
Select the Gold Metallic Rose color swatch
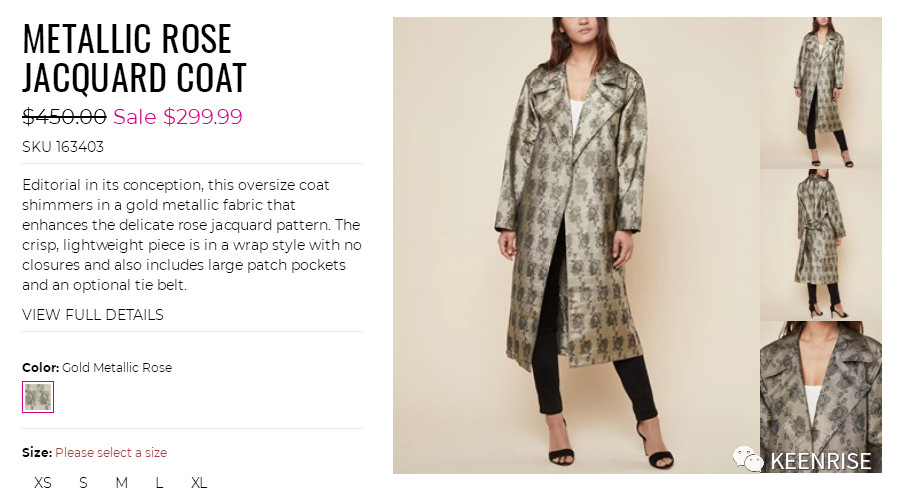(38, 397)
